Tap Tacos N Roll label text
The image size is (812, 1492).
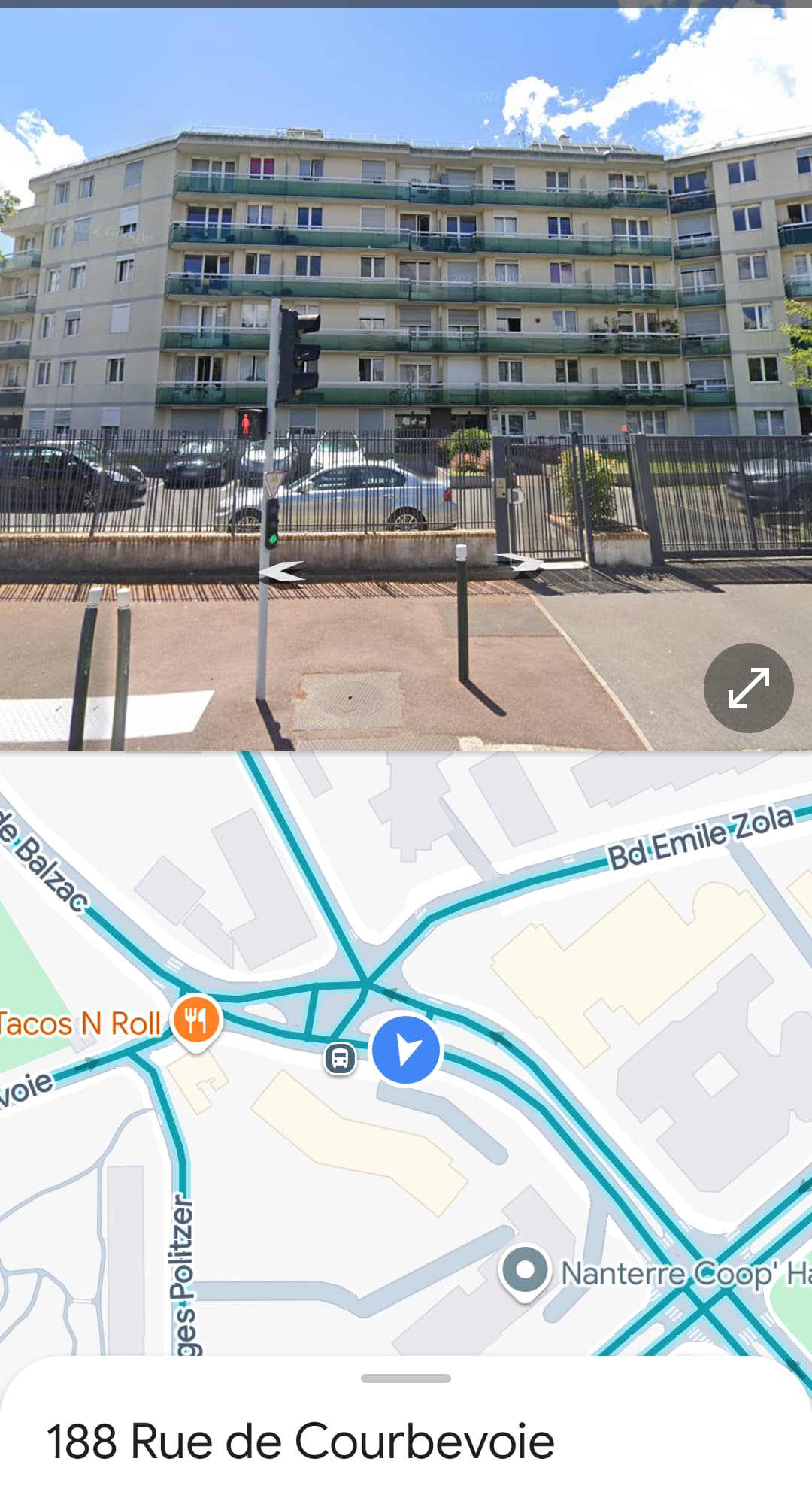(x=80, y=1023)
